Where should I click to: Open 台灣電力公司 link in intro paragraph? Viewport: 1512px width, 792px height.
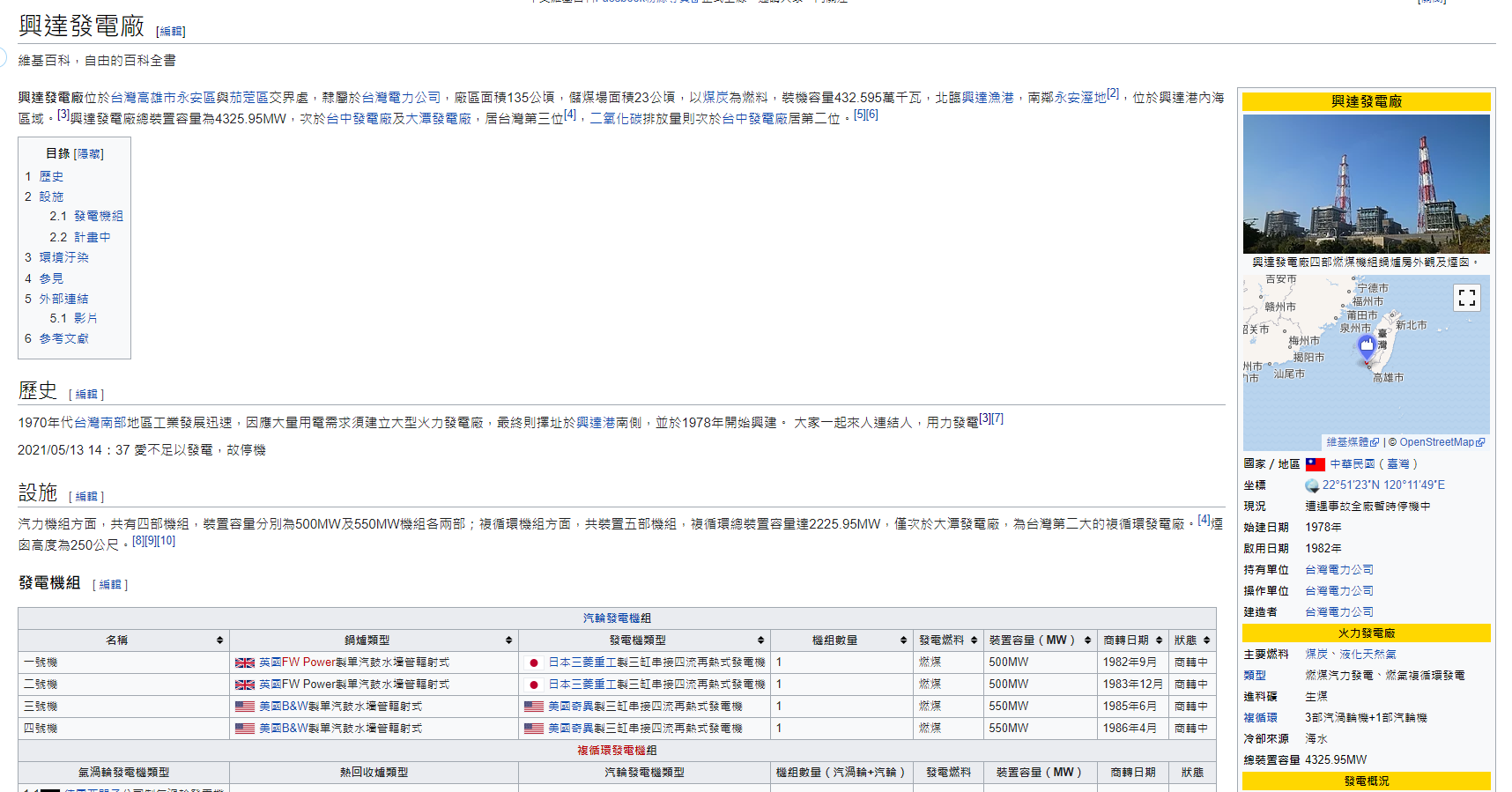pyautogui.click(x=401, y=98)
